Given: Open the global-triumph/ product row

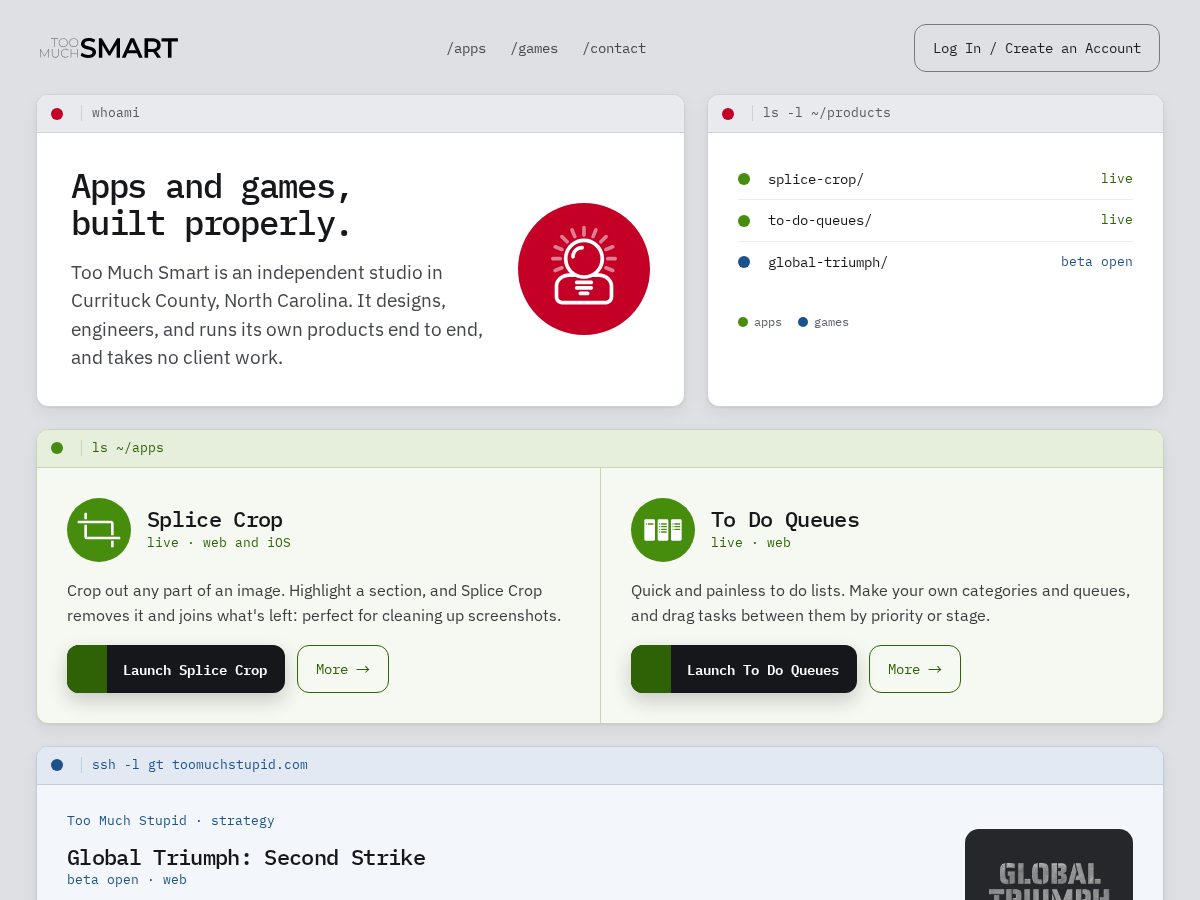Looking at the screenshot, I should (x=935, y=262).
